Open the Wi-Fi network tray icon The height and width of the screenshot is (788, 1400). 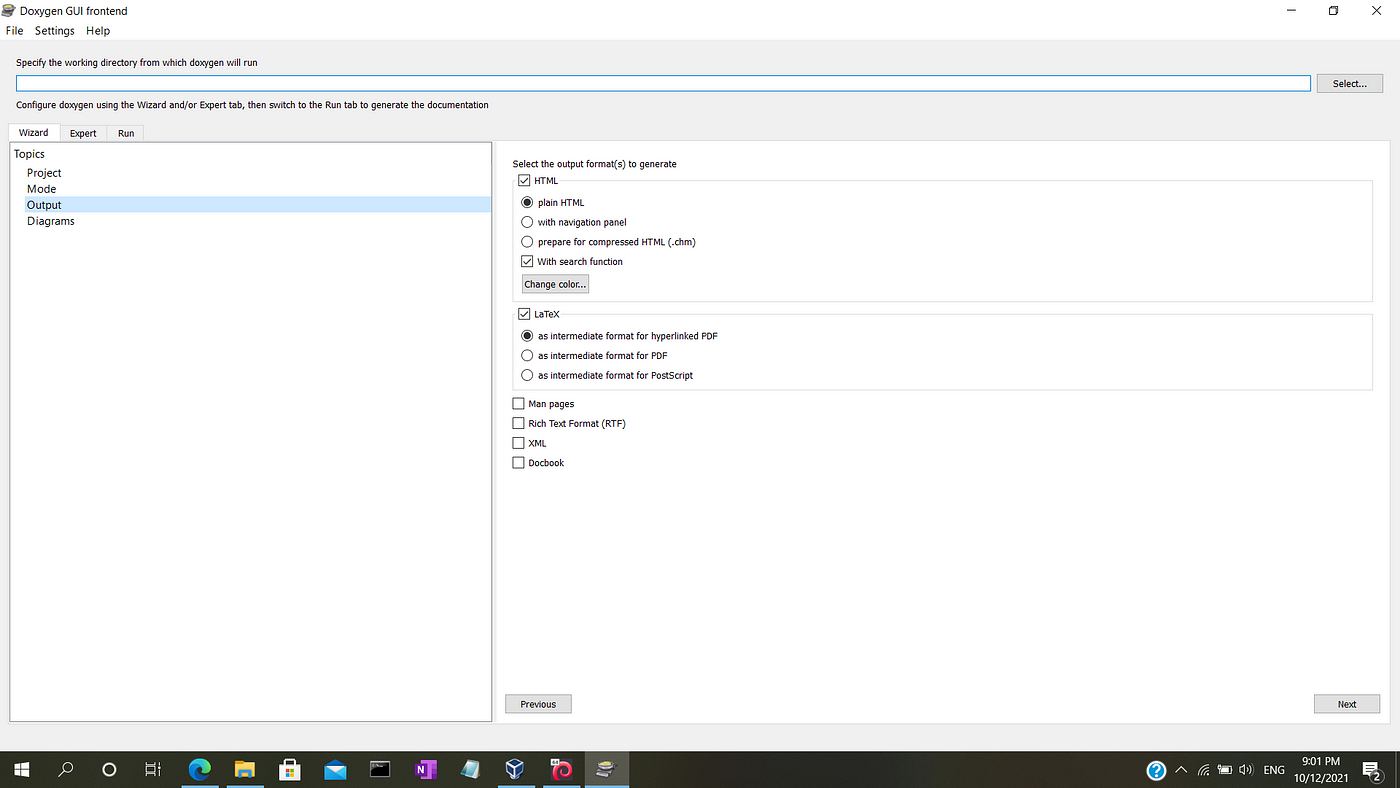1203,770
